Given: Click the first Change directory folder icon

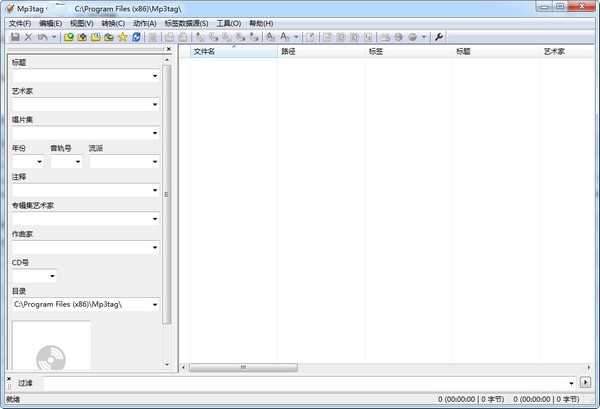Looking at the screenshot, I should tap(69, 37).
